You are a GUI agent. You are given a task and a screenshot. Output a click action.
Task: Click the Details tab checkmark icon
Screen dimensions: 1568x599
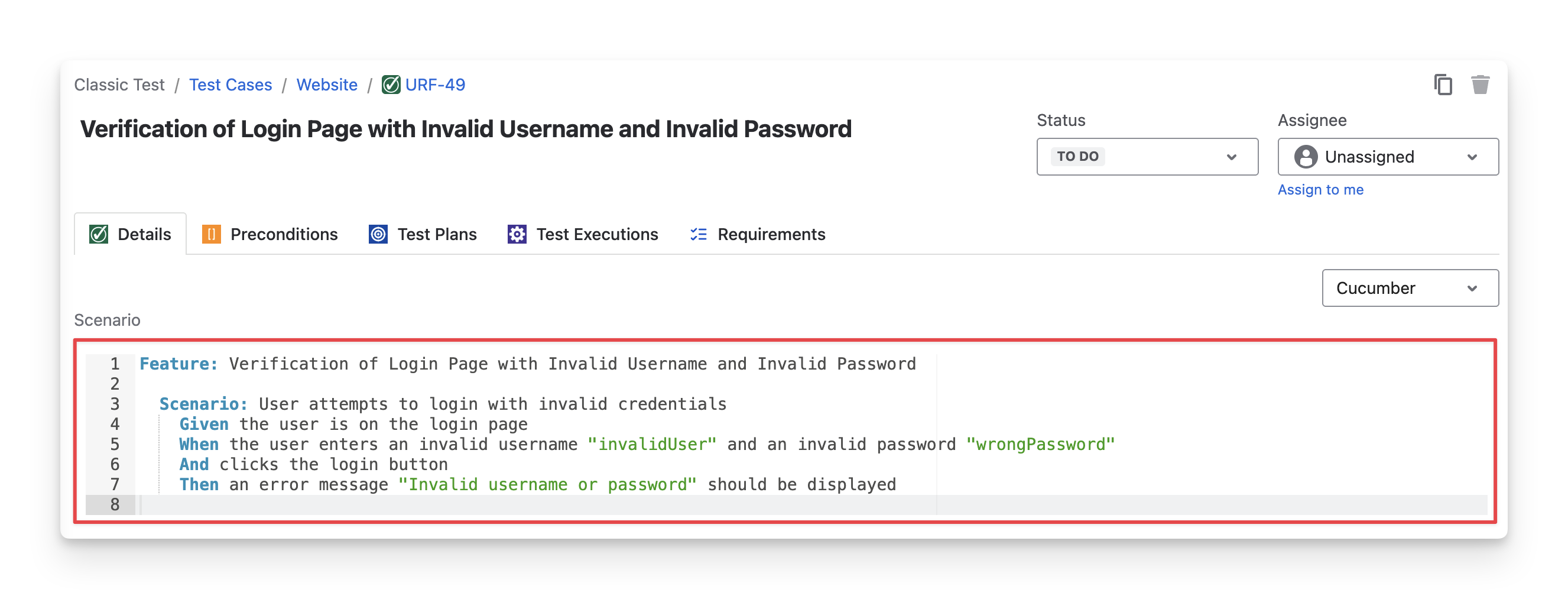99,234
